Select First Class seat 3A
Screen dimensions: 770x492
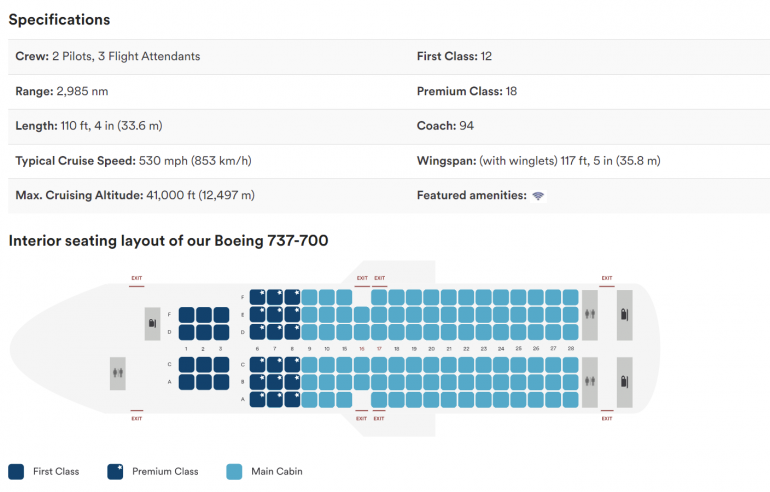[x=220, y=382]
